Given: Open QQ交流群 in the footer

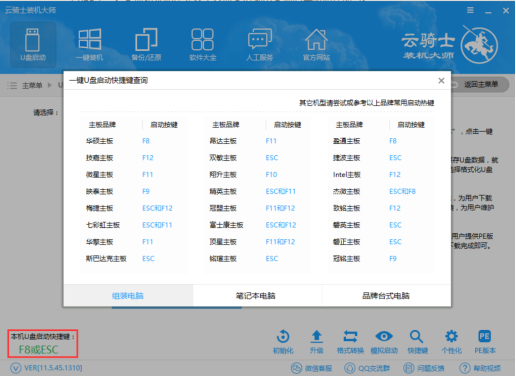Looking at the screenshot, I should (367, 368).
